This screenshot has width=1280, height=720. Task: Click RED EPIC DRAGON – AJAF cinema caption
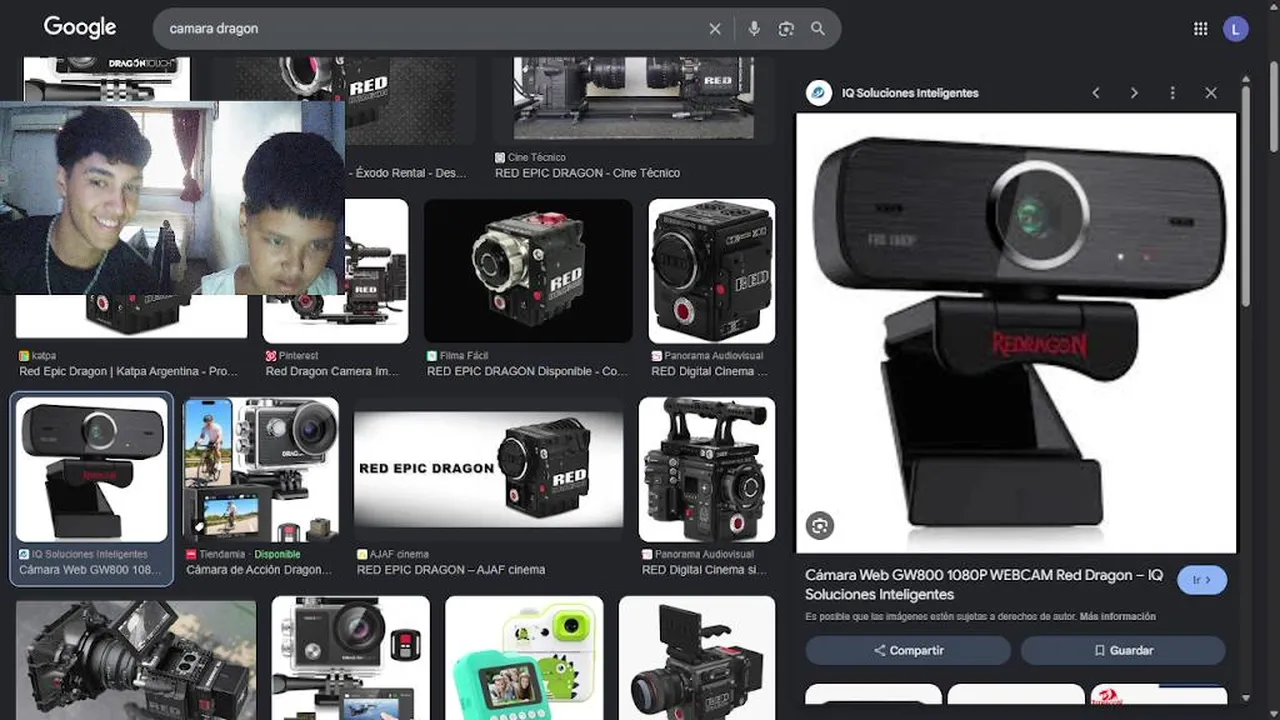click(x=451, y=570)
